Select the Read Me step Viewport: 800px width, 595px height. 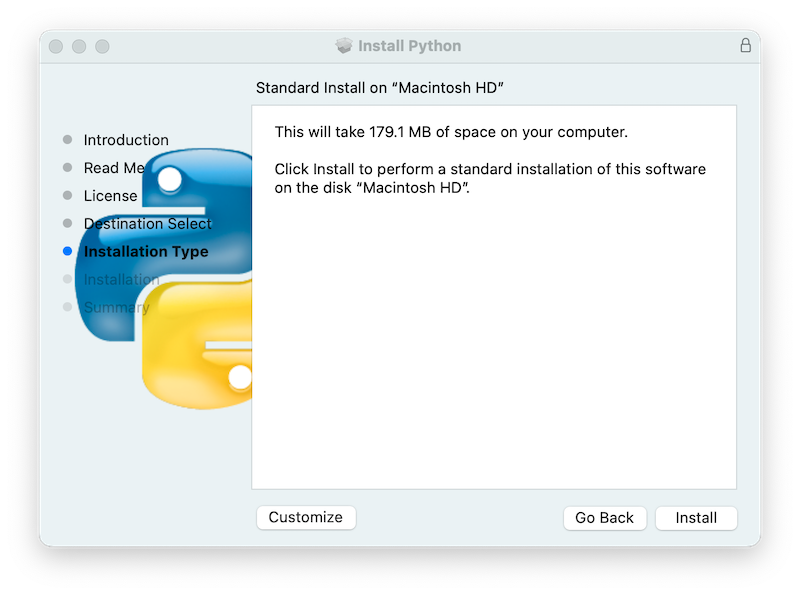(115, 167)
